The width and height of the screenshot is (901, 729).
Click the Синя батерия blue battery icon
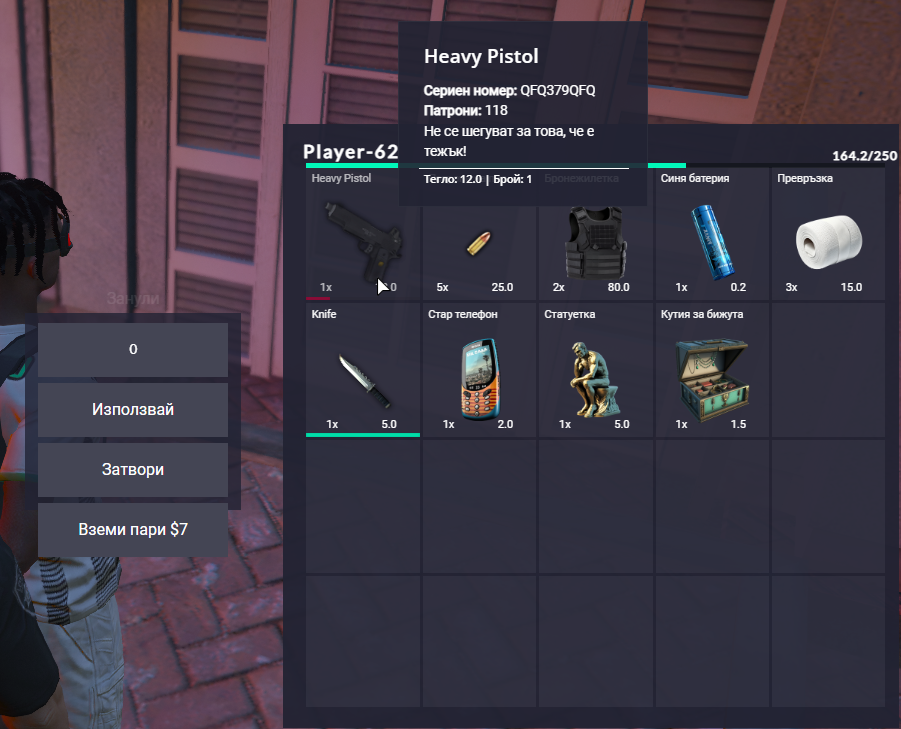[x=711, y=242]
